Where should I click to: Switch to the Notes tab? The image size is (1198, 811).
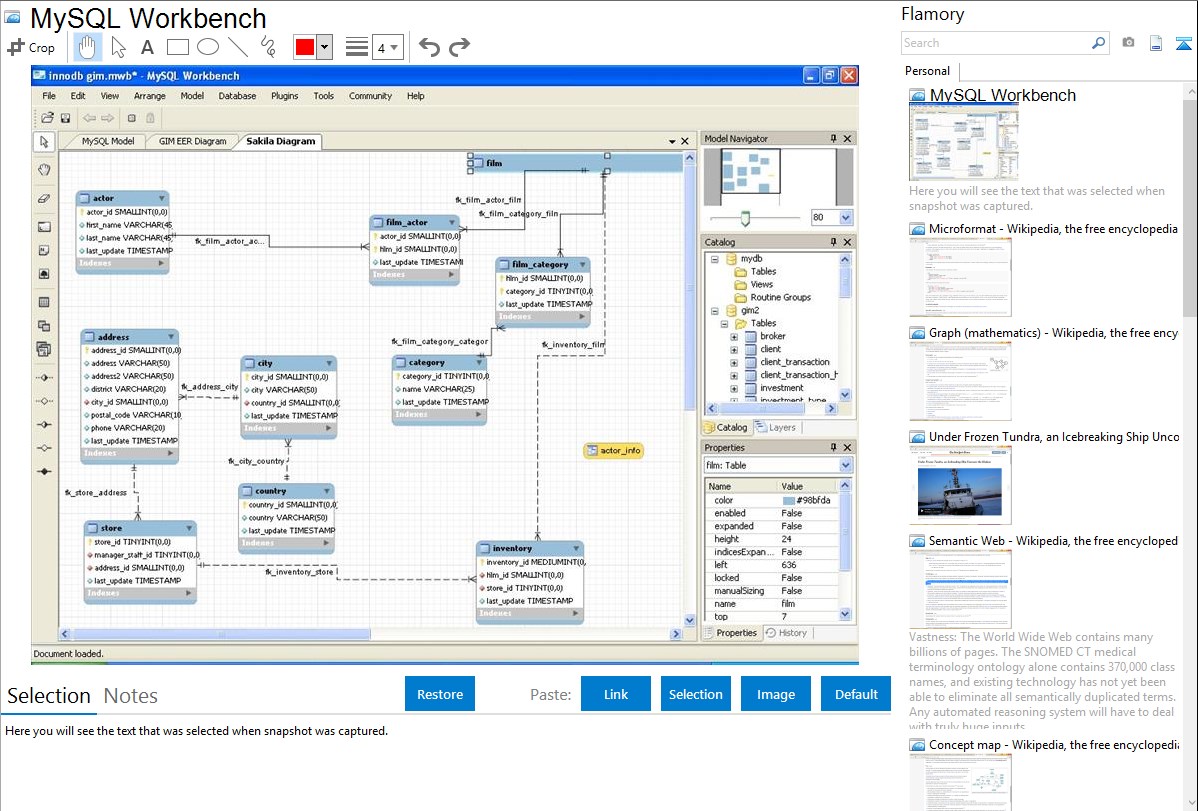coord(131,696)
